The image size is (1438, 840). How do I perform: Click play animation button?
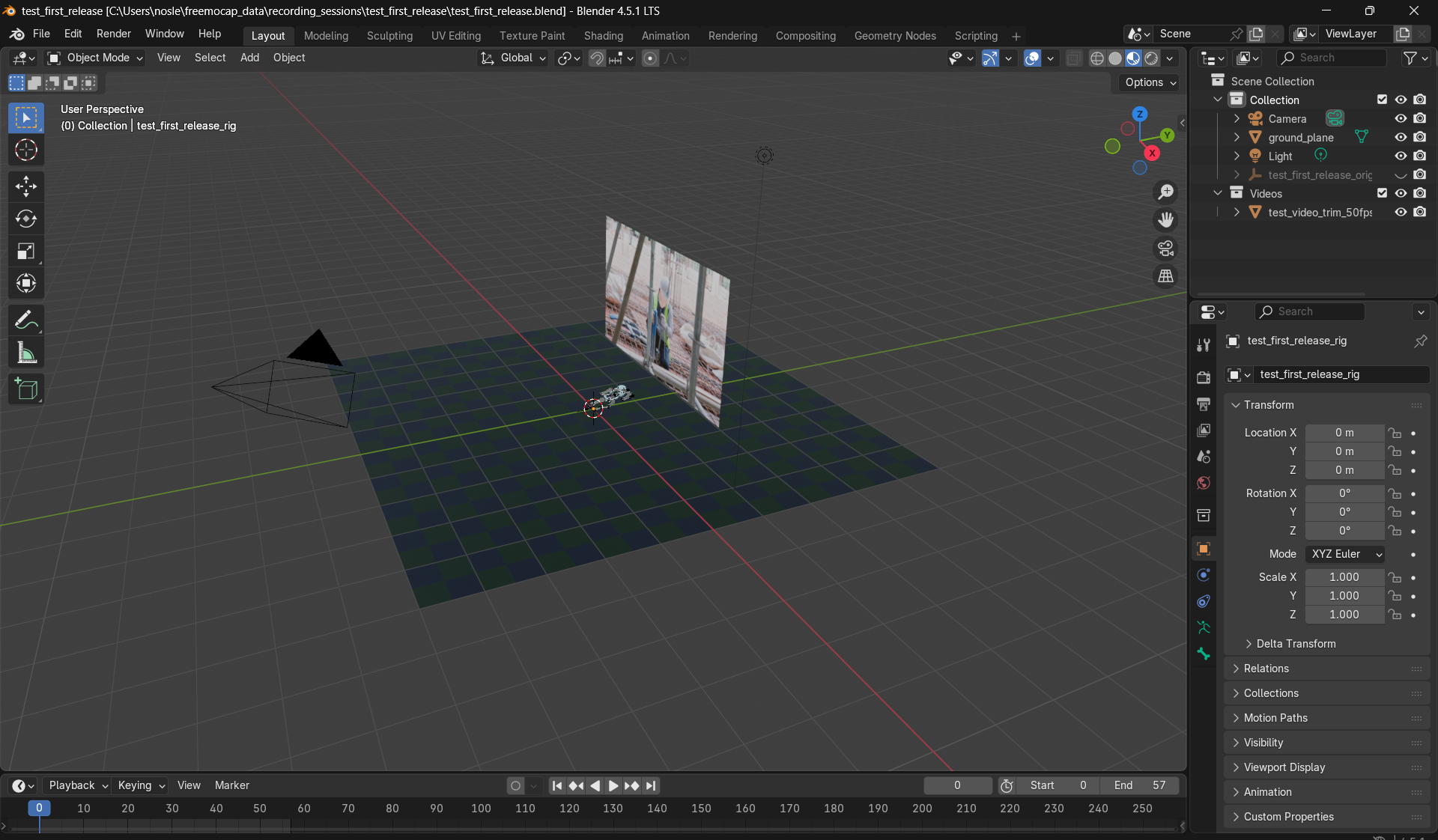[613, 785]
